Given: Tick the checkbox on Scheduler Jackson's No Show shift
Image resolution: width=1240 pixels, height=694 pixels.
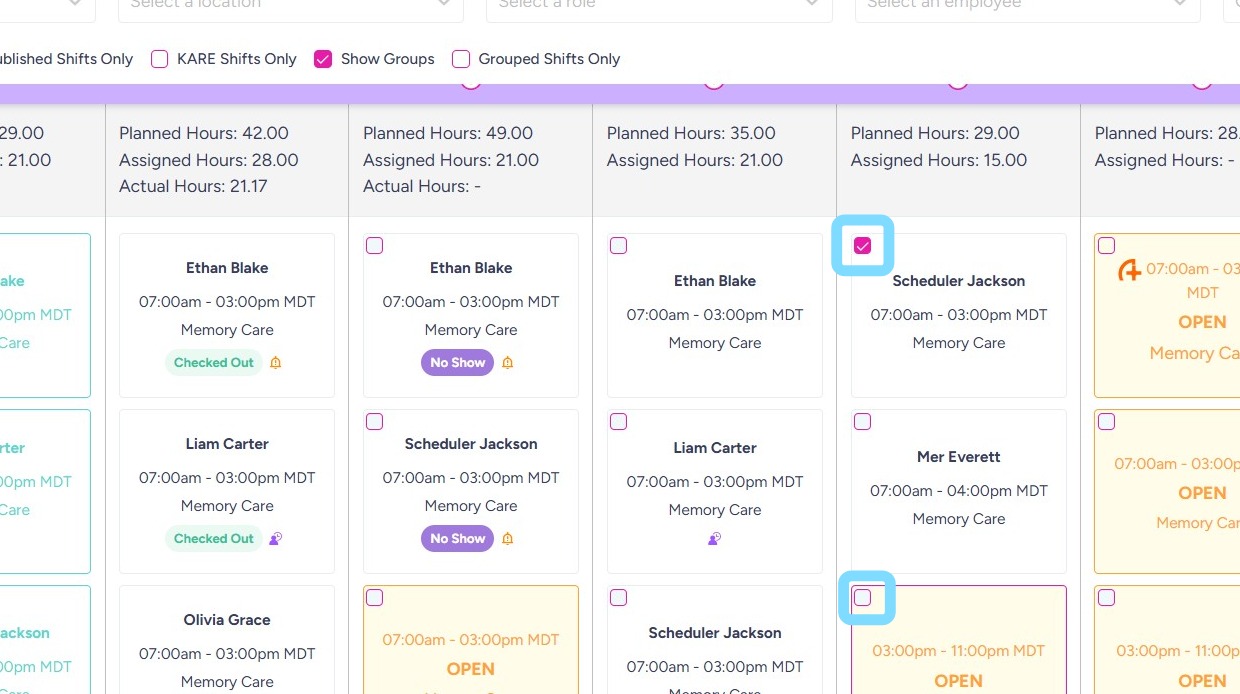Looking at the screenshot, I should [375, 422].
